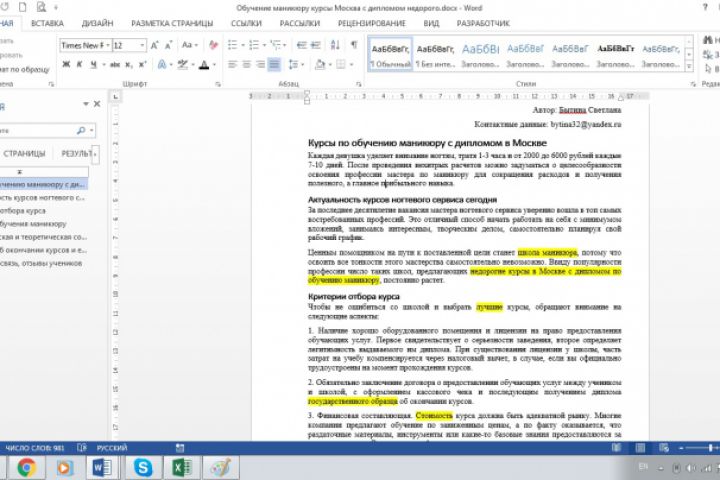This screenshot has height=480, width=720.
Task: Toggle superscript formatting button
Action: (143, 64)
